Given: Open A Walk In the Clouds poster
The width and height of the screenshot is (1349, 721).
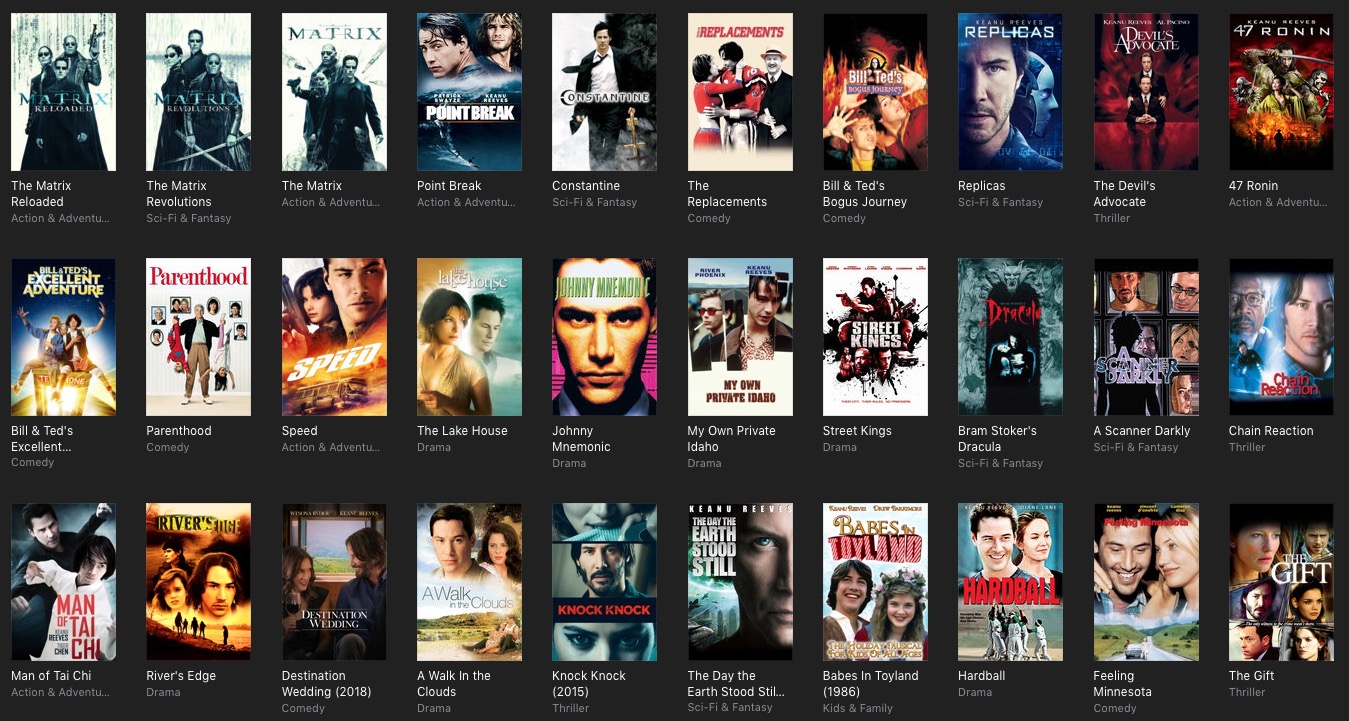Looking at the screenshot, I should coord(469,582).
